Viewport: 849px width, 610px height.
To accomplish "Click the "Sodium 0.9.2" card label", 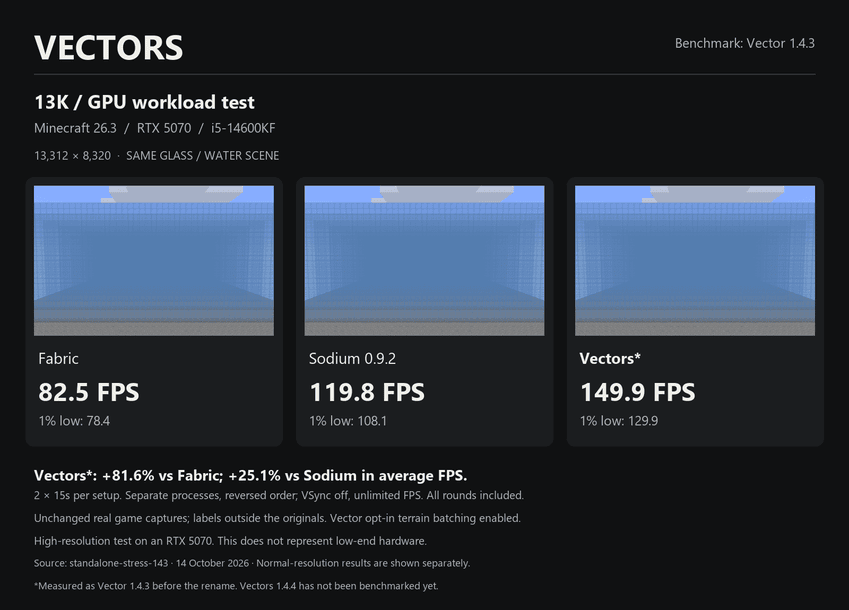I will pos(352,358).
